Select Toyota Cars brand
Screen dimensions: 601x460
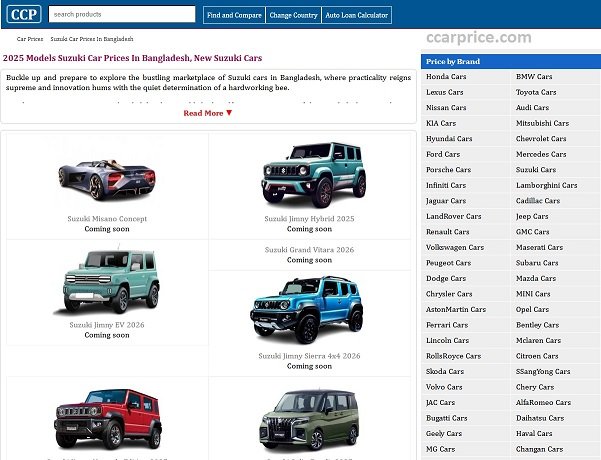point(536,92)
